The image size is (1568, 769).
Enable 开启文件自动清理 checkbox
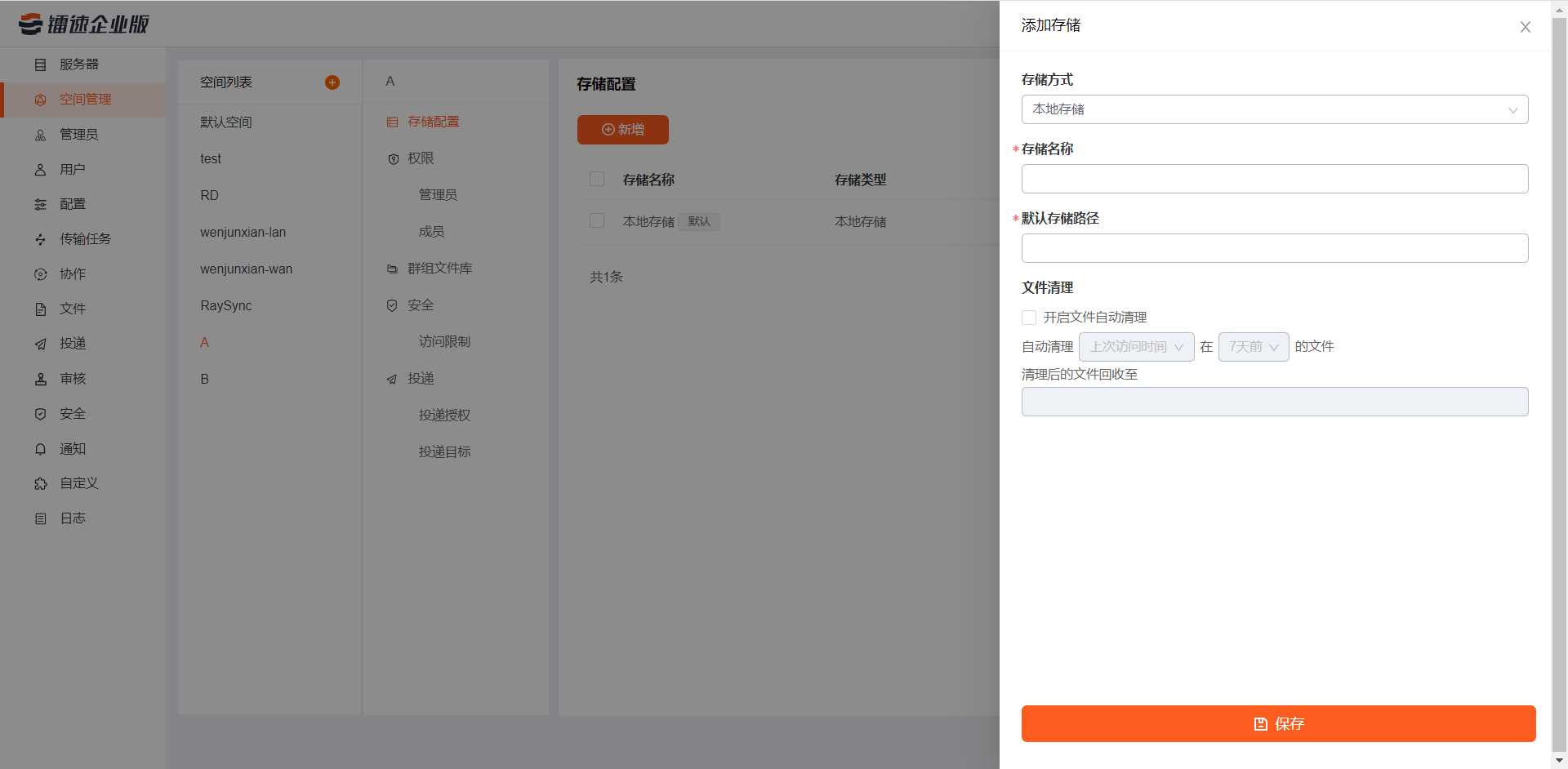pyautogui.click(x=1029, y=317)
